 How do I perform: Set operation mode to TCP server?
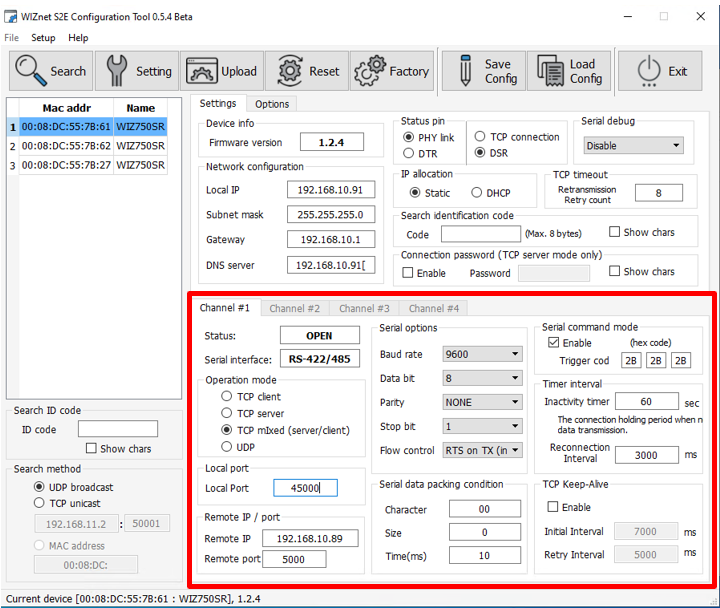coord(226,413)
